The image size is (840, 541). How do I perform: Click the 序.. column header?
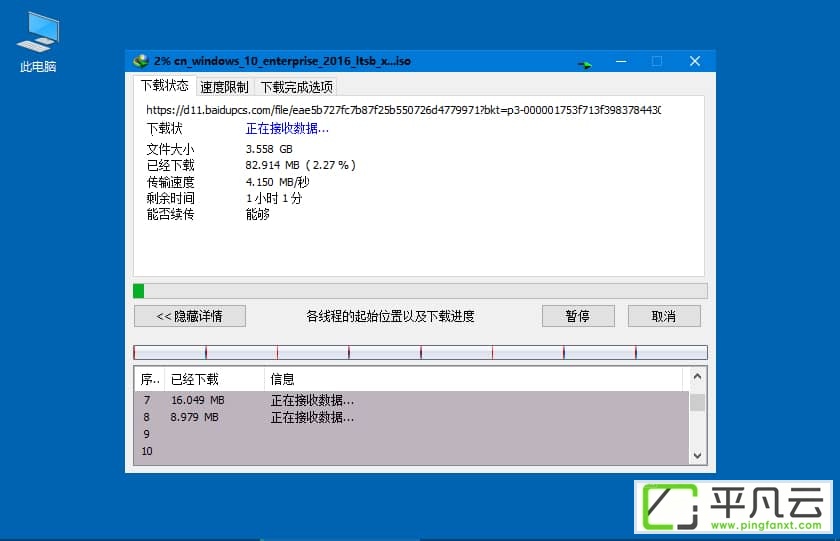(149, 380)
